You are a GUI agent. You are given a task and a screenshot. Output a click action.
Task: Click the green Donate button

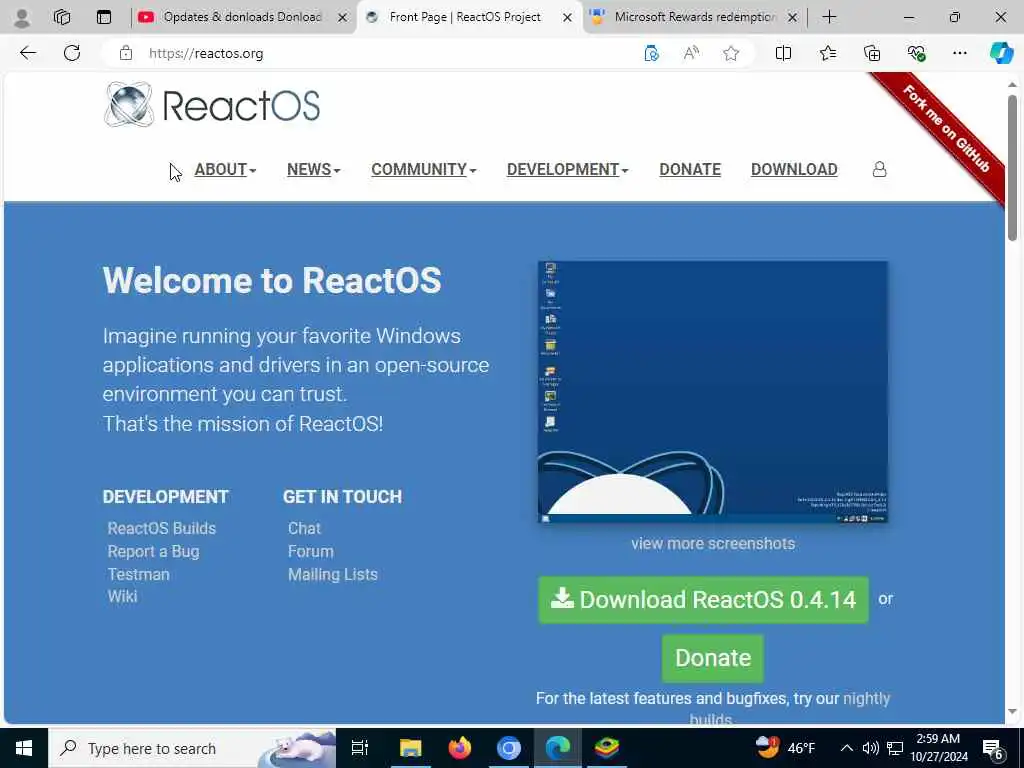(712, 658)
